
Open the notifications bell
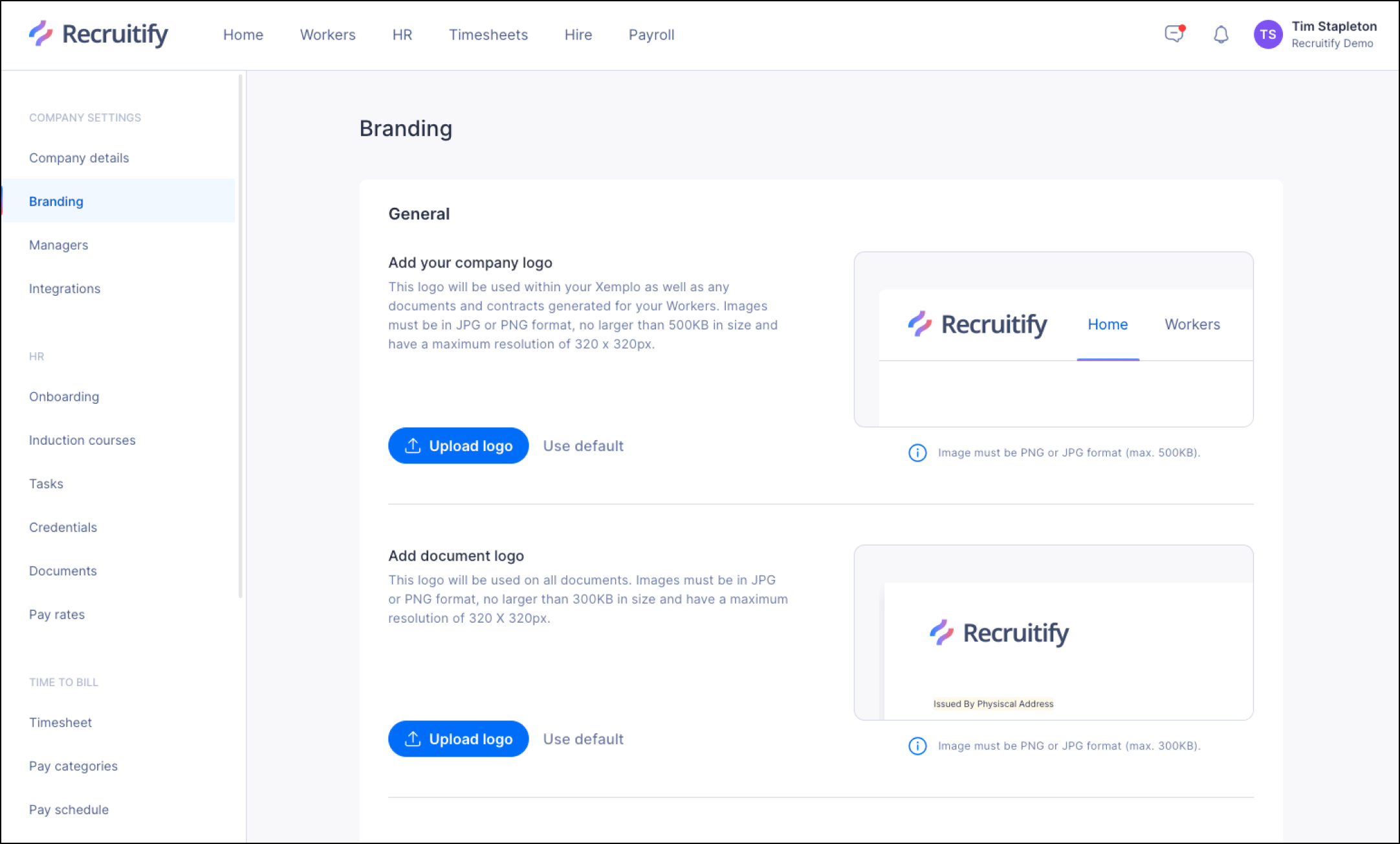[1221, 34]
